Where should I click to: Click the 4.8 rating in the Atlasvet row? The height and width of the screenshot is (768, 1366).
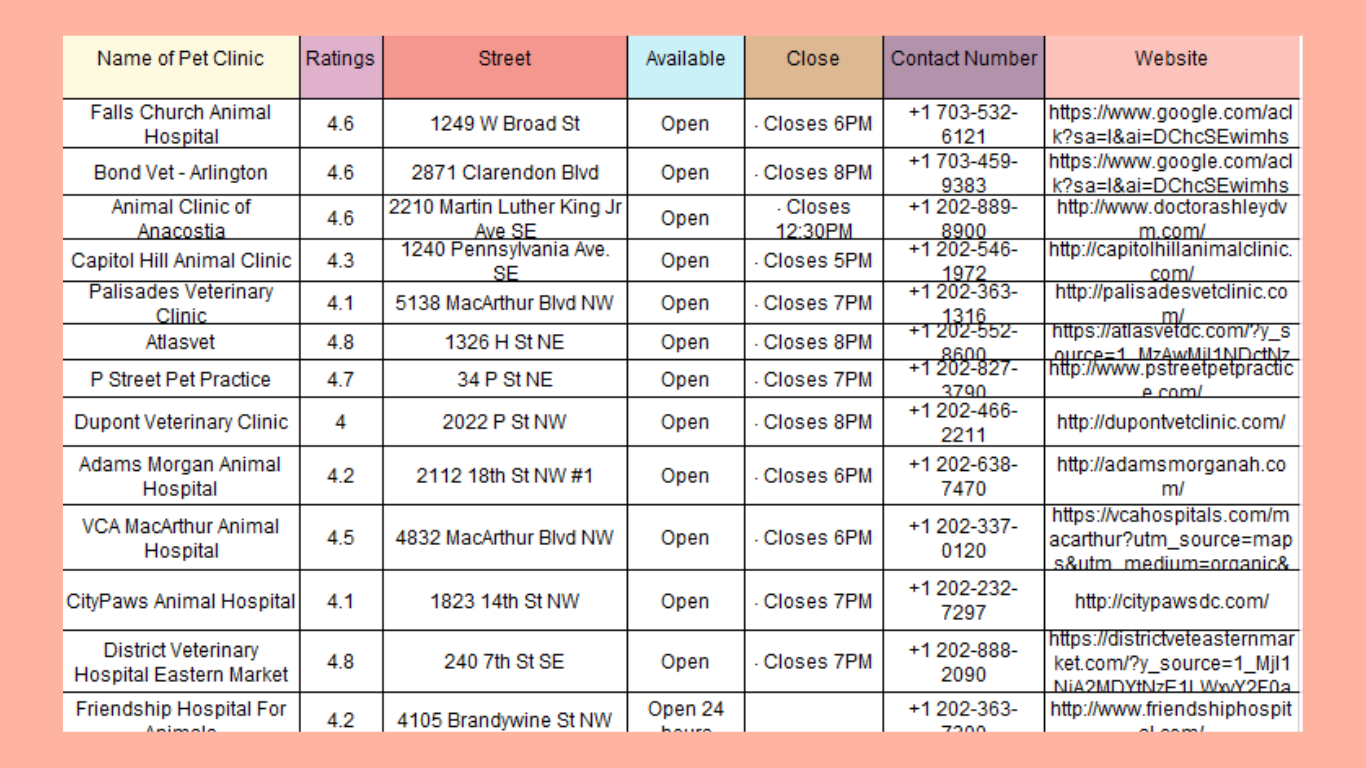click(340, 342)
